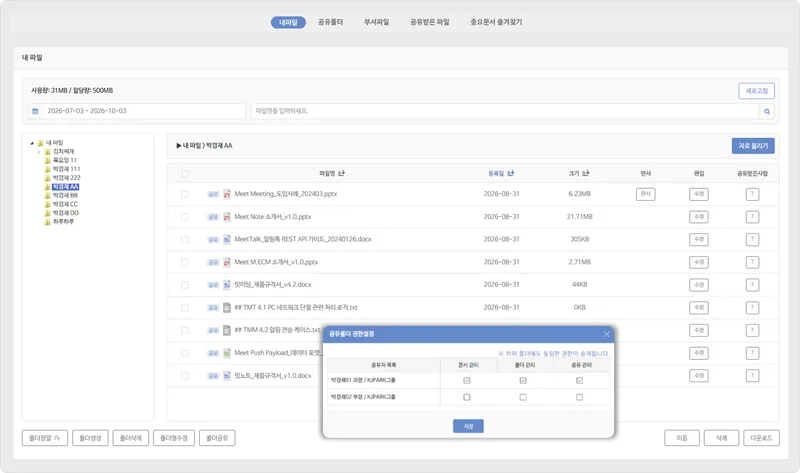Click the docx icon of MeetTalk_알림톡 REST API 가이드
The width and height of the screenshot is (800, 473).
coord(227,239)
